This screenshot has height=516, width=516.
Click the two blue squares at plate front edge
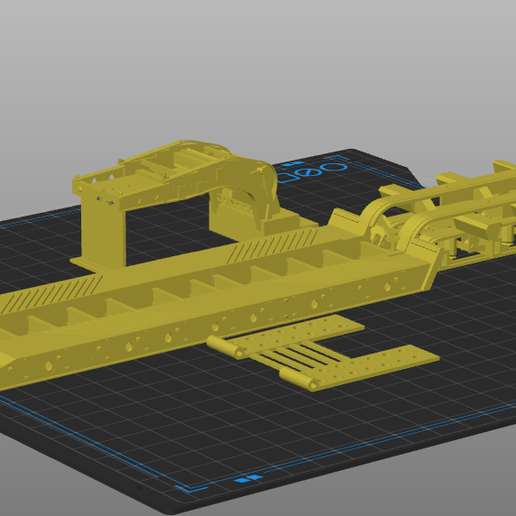[x=247, y=479]
